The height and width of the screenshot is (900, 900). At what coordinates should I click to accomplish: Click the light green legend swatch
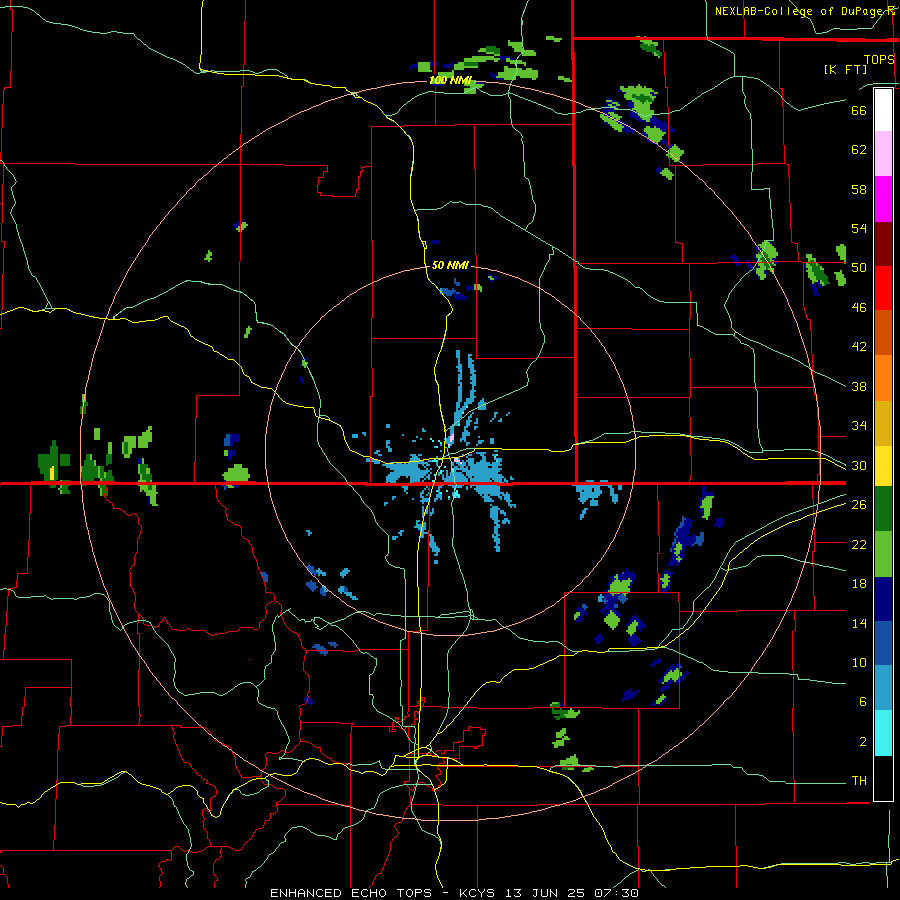883,554
